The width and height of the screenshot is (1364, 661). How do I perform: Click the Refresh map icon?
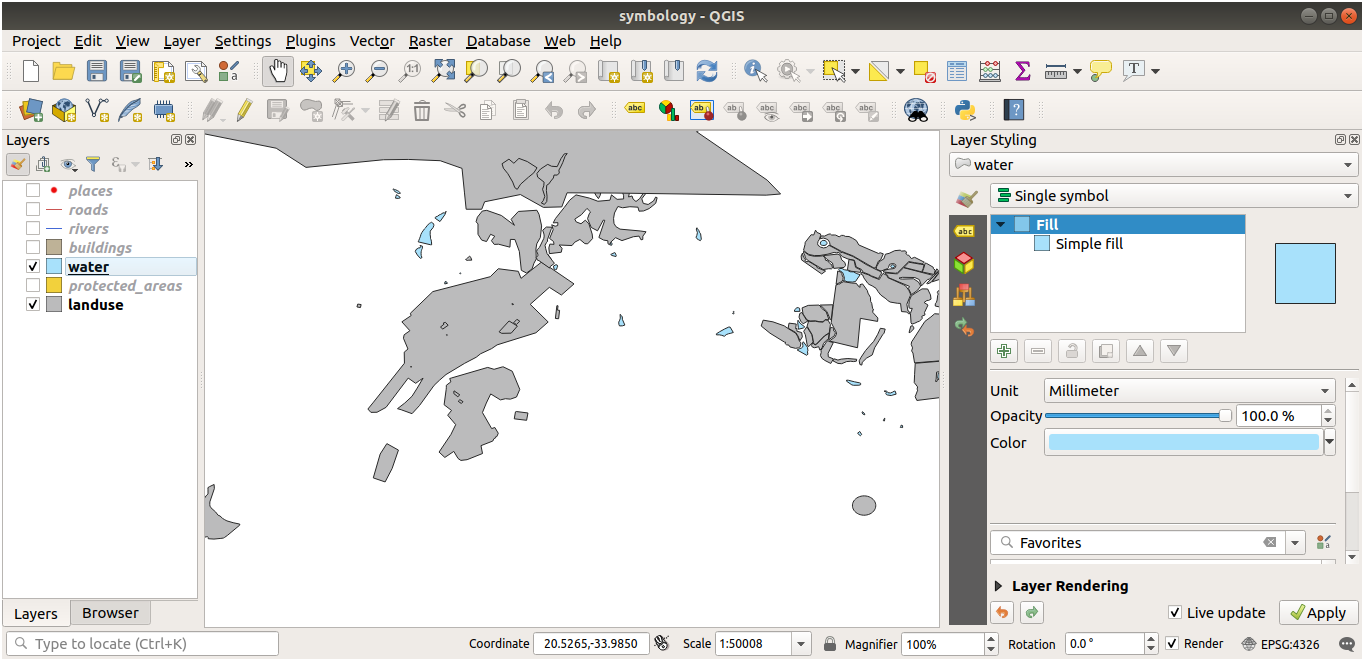(x=707, y=71)
